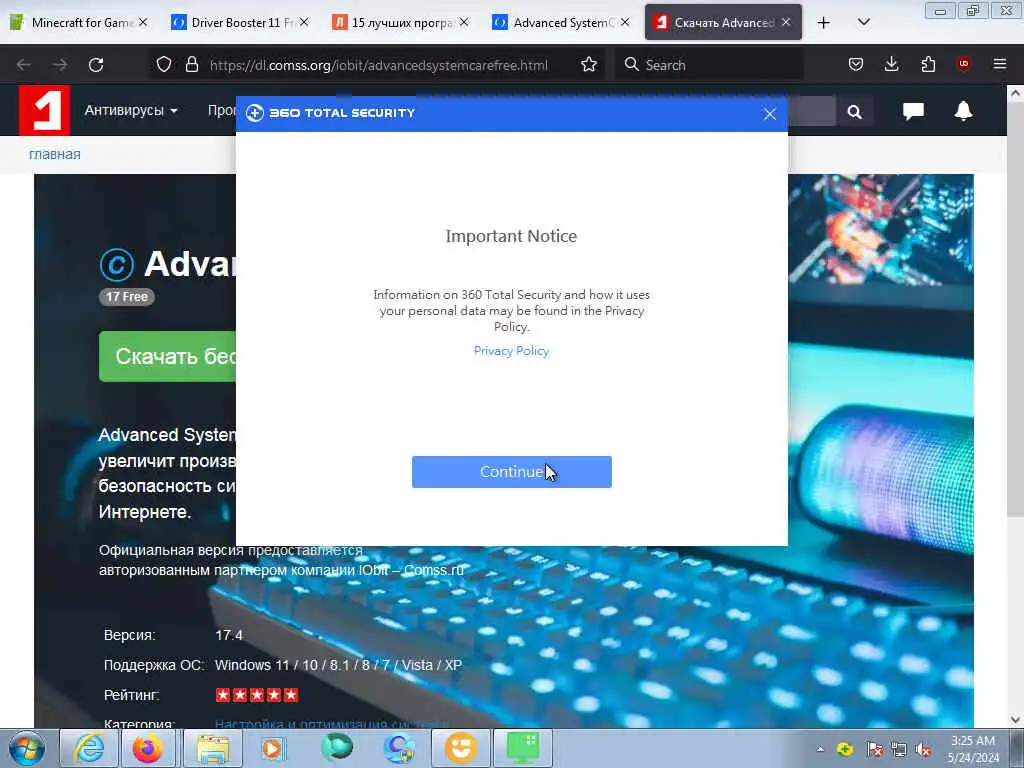This screenshot has width=1024, height=768.
Task: Go back to the previous page
Action: [24, 65]
